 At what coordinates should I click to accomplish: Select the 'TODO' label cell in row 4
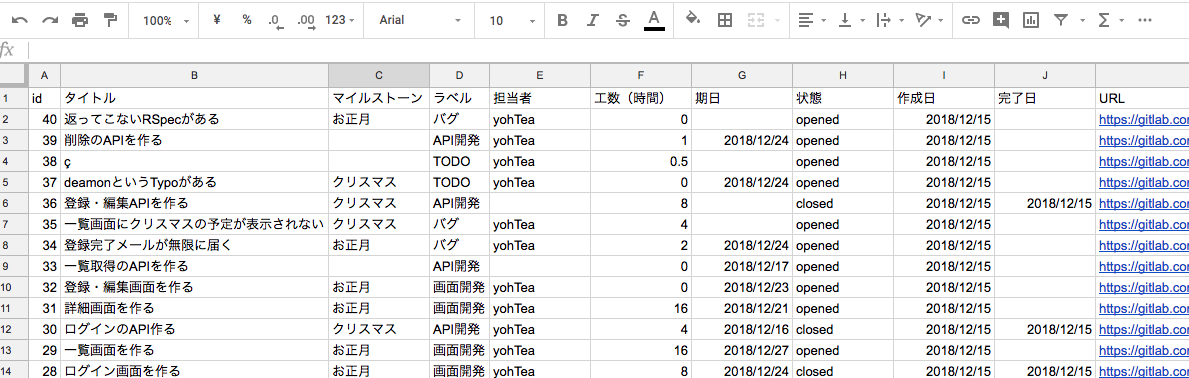tap(460, 161)
